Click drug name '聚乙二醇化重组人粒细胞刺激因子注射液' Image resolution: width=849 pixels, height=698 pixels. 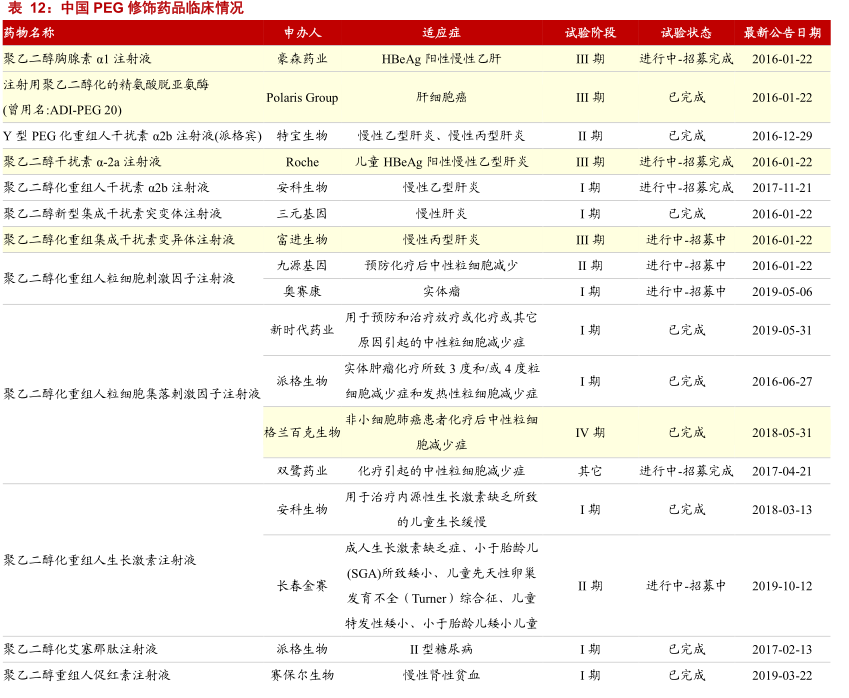click(119, 278)
